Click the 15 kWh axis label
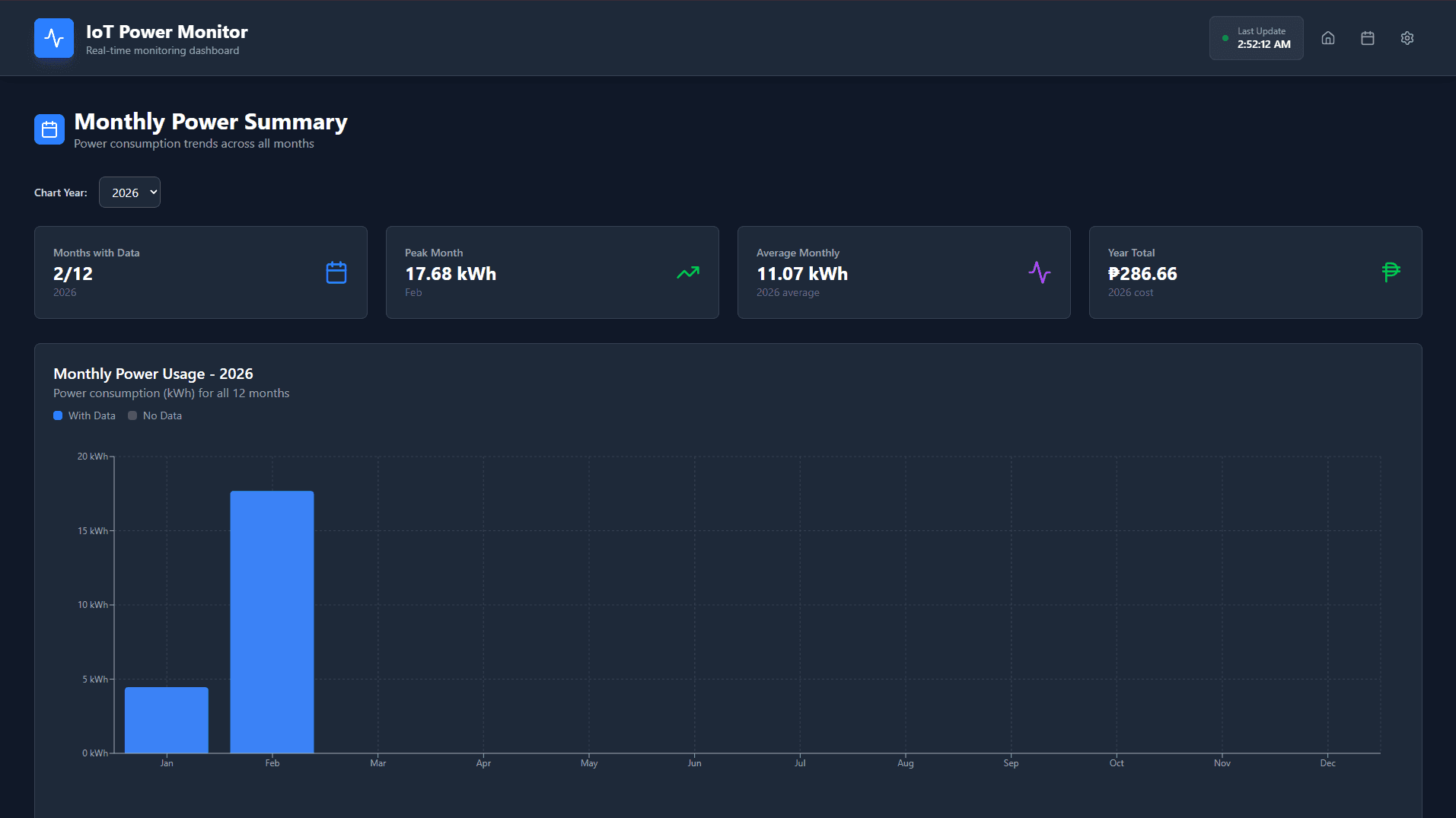 click(93, 531)
